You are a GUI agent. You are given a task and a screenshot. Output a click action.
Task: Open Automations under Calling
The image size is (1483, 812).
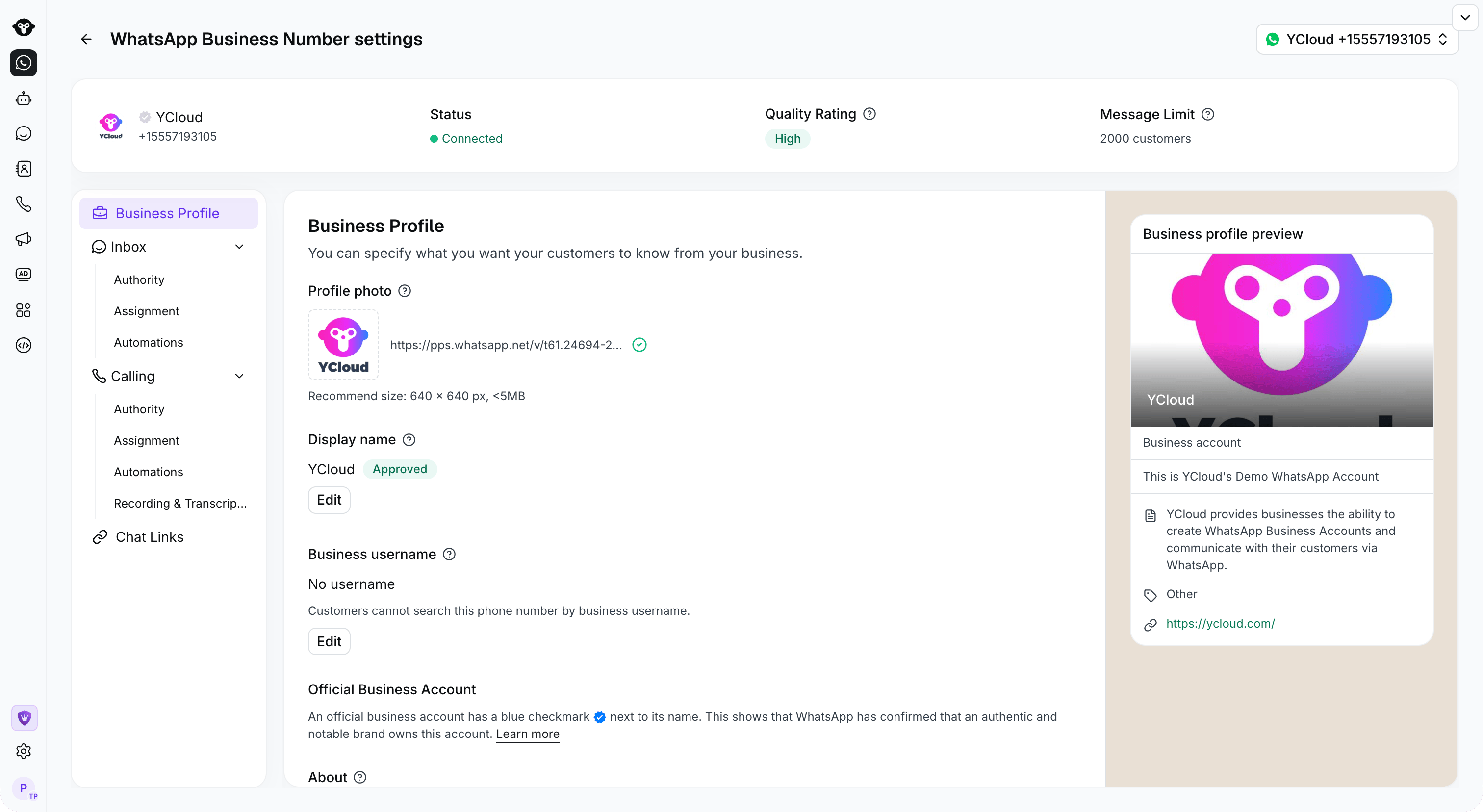148,472
